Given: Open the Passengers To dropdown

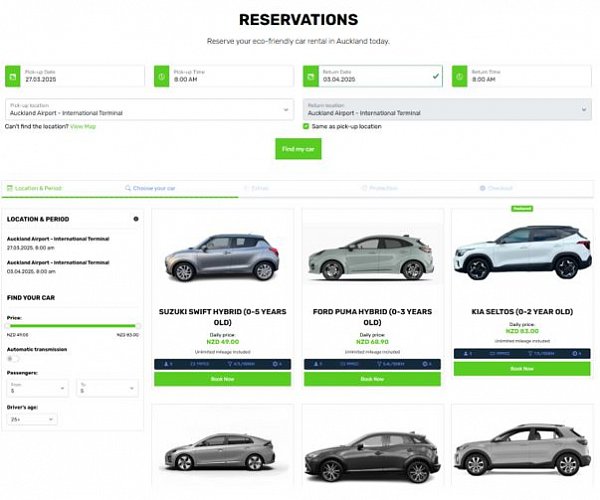Looking at the screenshot, I should pos(108,388).
